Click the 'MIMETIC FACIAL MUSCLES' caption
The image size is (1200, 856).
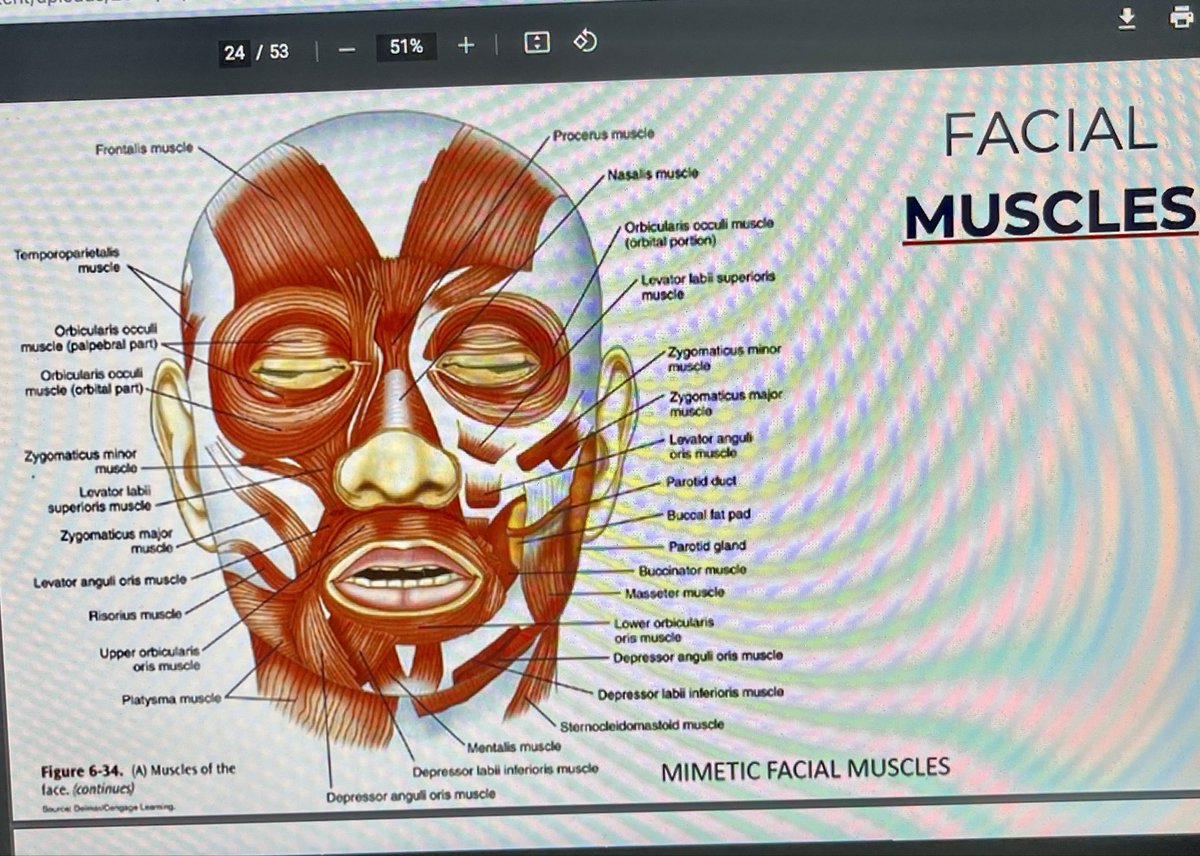tap(805, 770)
